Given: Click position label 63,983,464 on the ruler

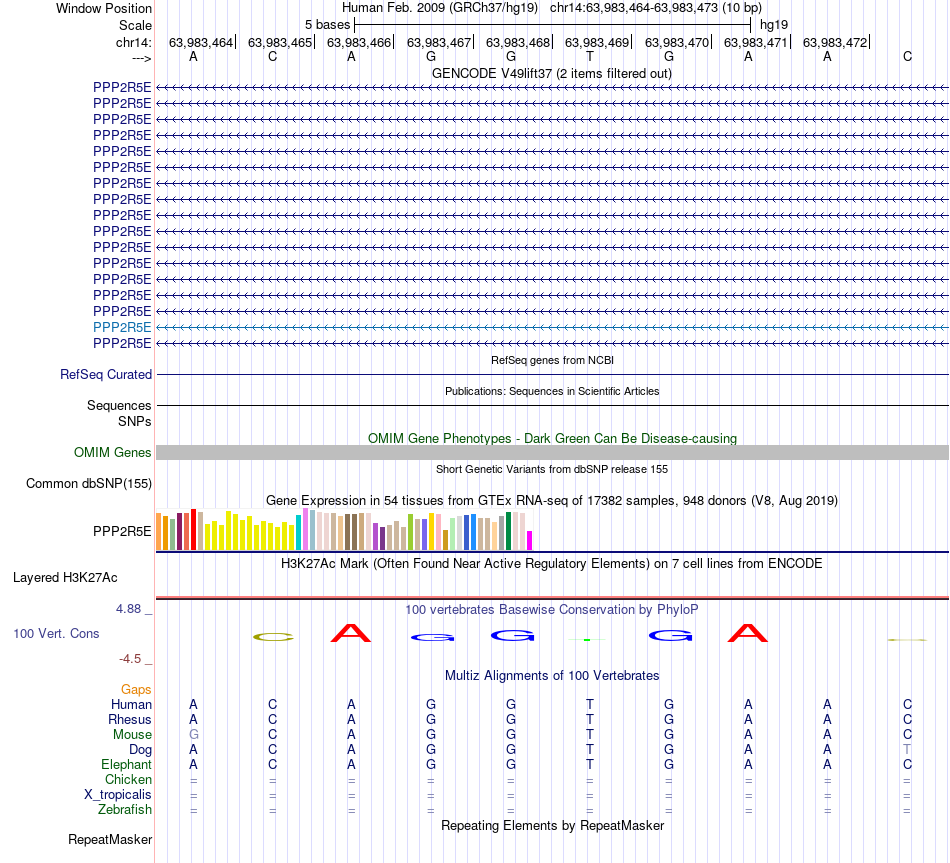Looking at the screenshot, I should click(x=201, y=42).
